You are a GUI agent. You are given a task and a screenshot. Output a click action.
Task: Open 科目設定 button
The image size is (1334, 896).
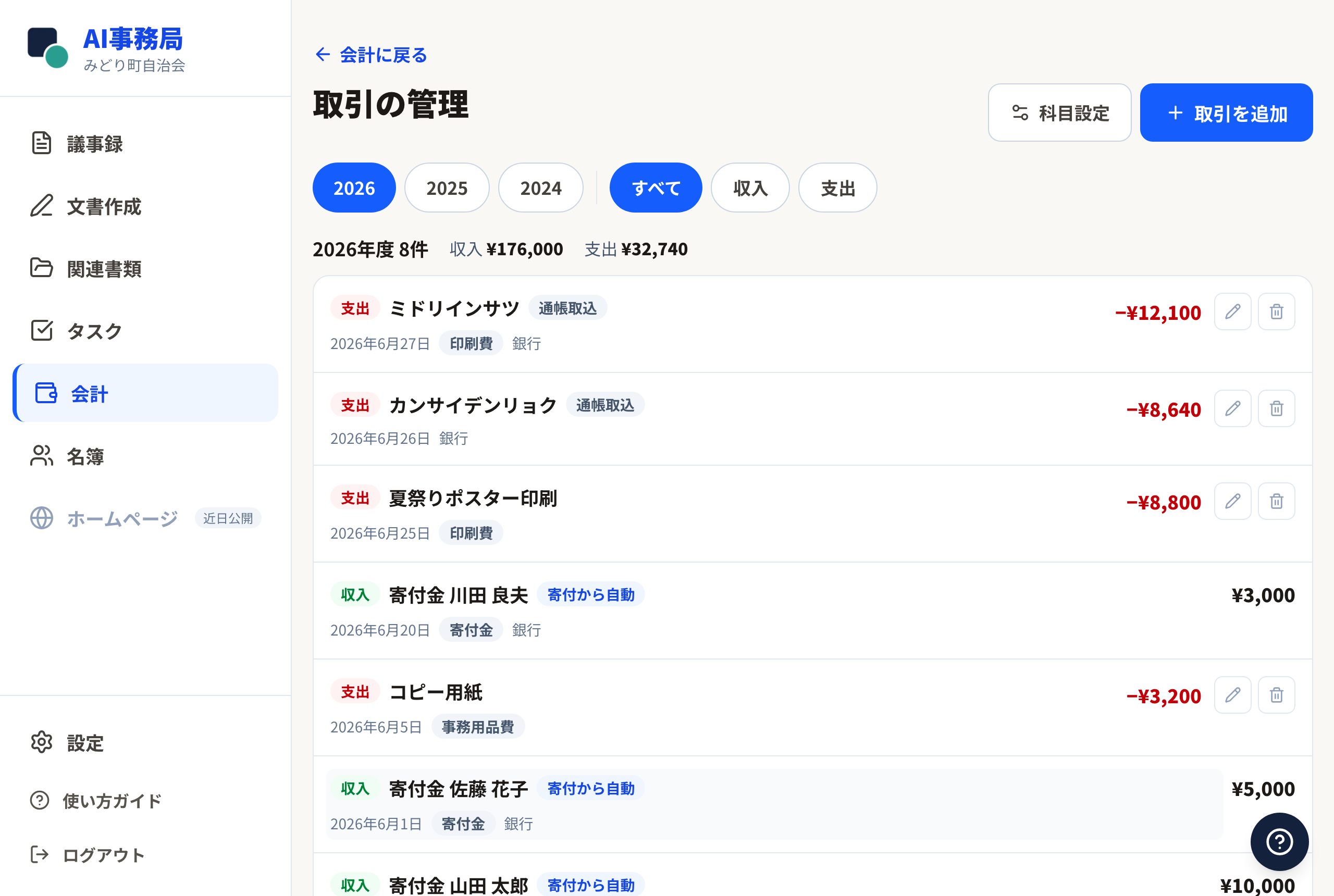[x=1060, y=113]
